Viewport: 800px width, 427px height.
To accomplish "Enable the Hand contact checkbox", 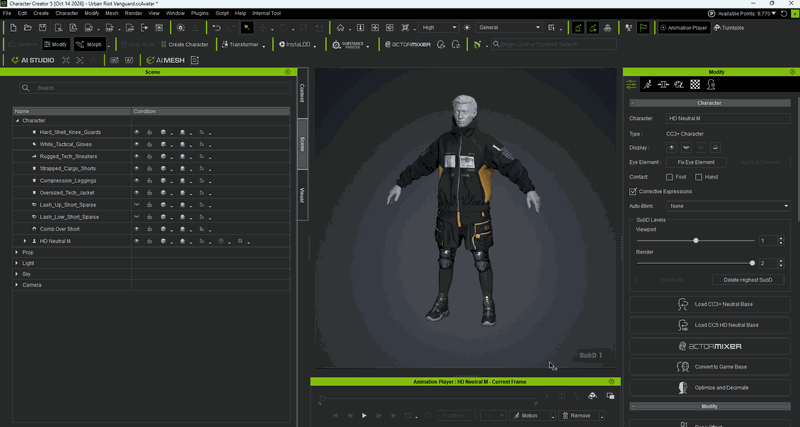I will point(698,177).
